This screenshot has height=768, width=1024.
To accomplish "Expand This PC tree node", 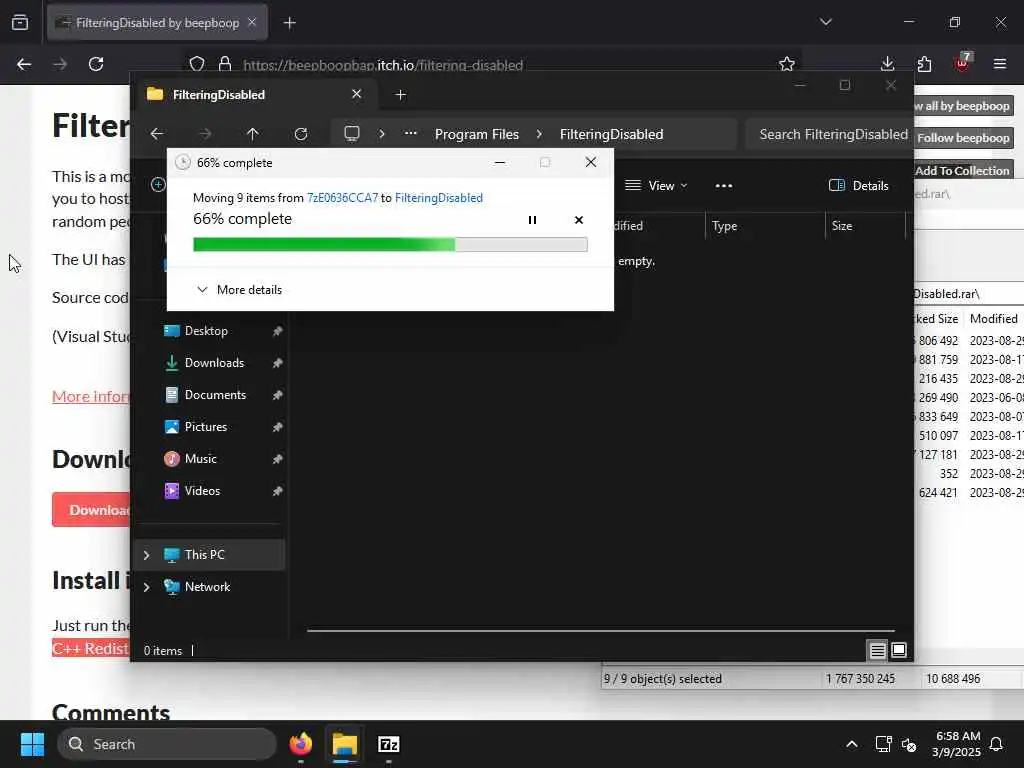I will [x=146, y=555].
